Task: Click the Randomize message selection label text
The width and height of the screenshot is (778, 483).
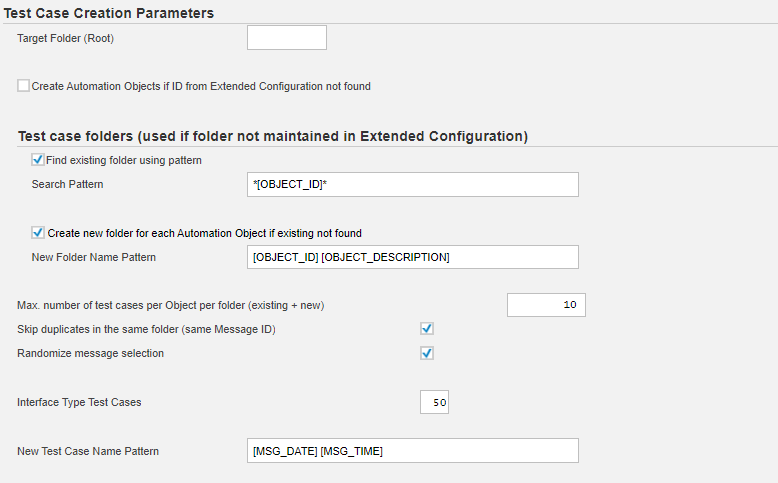Action: [91, 353]
